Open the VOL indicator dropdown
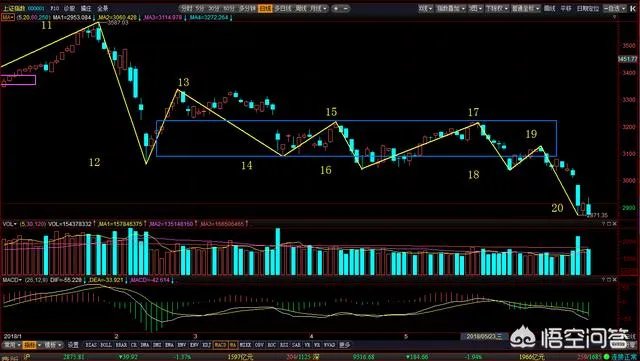The height and width of the screenshot is (361, 640). (x=10, y=224)
